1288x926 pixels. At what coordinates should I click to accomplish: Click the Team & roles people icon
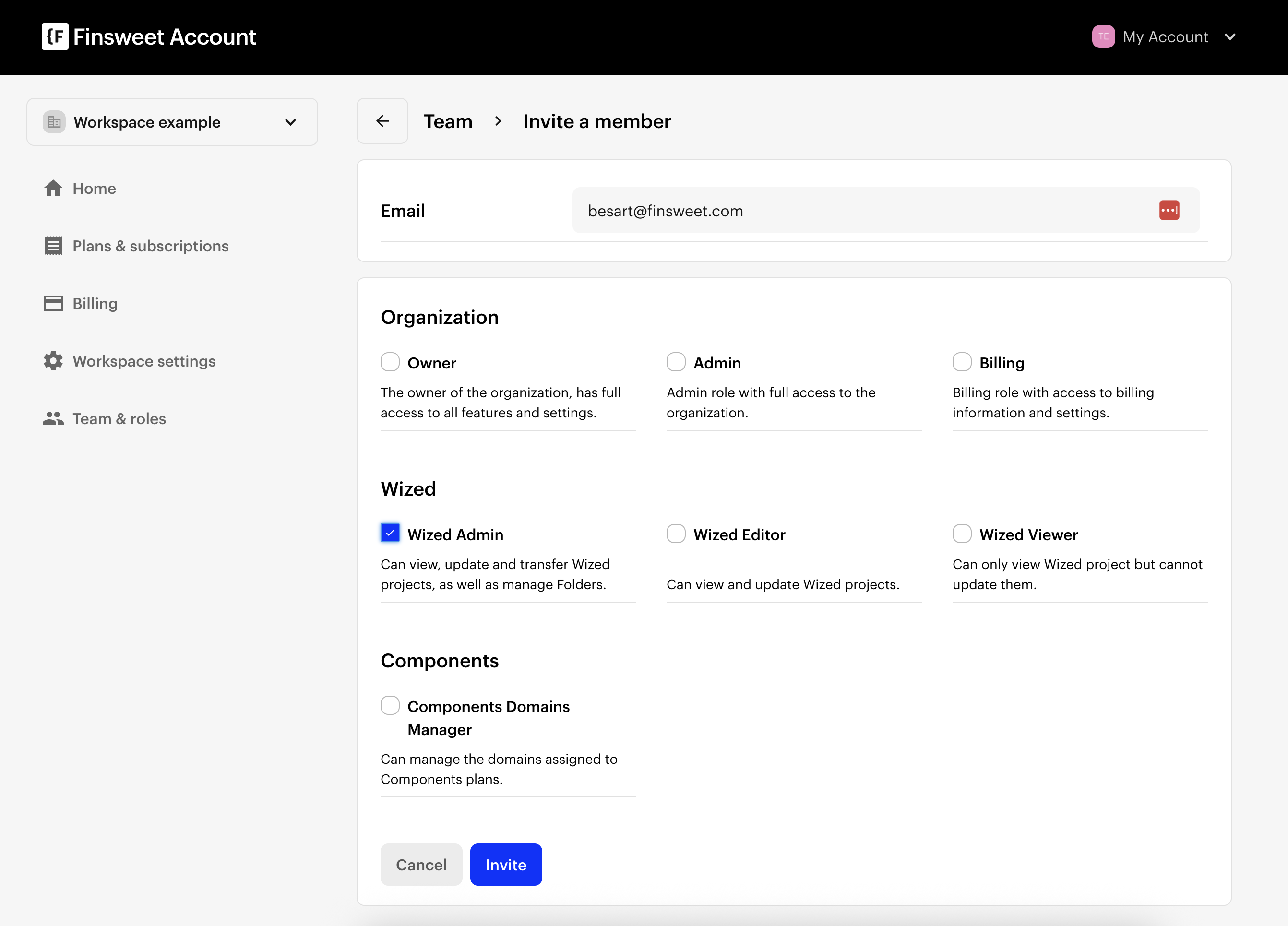click(53, 418)
